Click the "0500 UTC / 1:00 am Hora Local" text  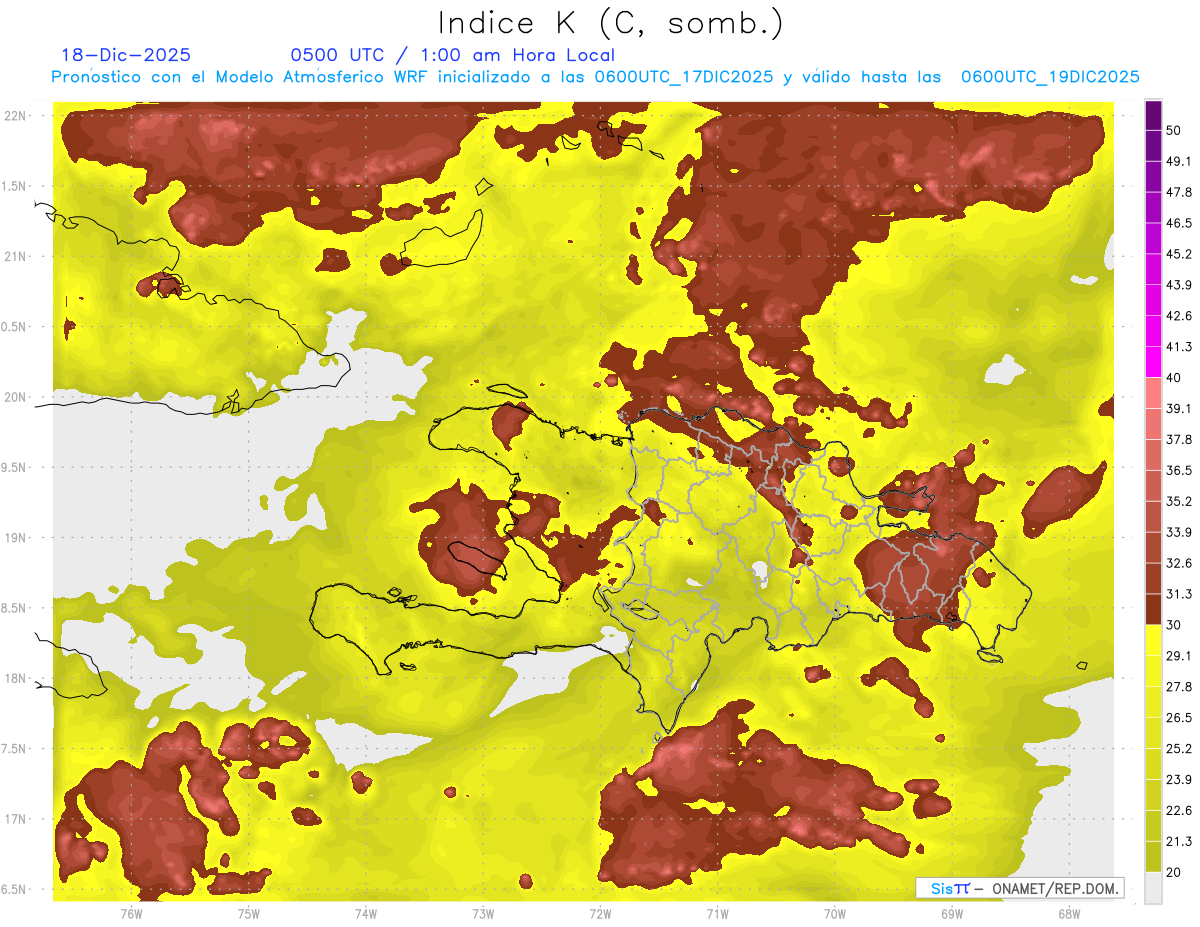(x=453, y=55)
